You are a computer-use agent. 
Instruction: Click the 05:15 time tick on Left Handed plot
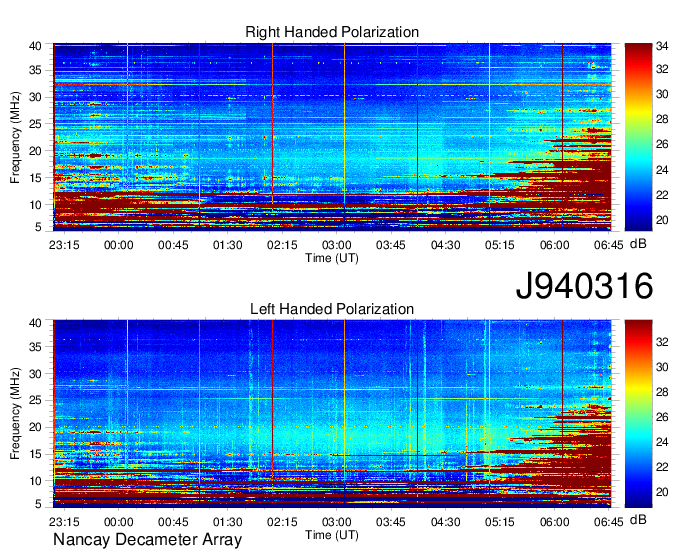tap(500, 522)
